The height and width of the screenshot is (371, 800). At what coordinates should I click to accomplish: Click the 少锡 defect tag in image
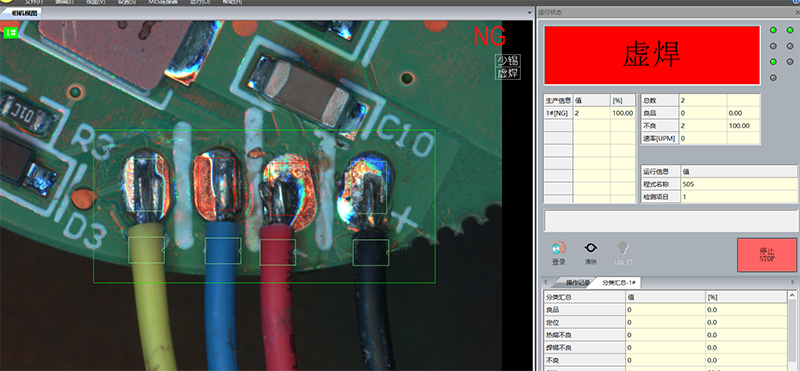(x=508, y=61)
